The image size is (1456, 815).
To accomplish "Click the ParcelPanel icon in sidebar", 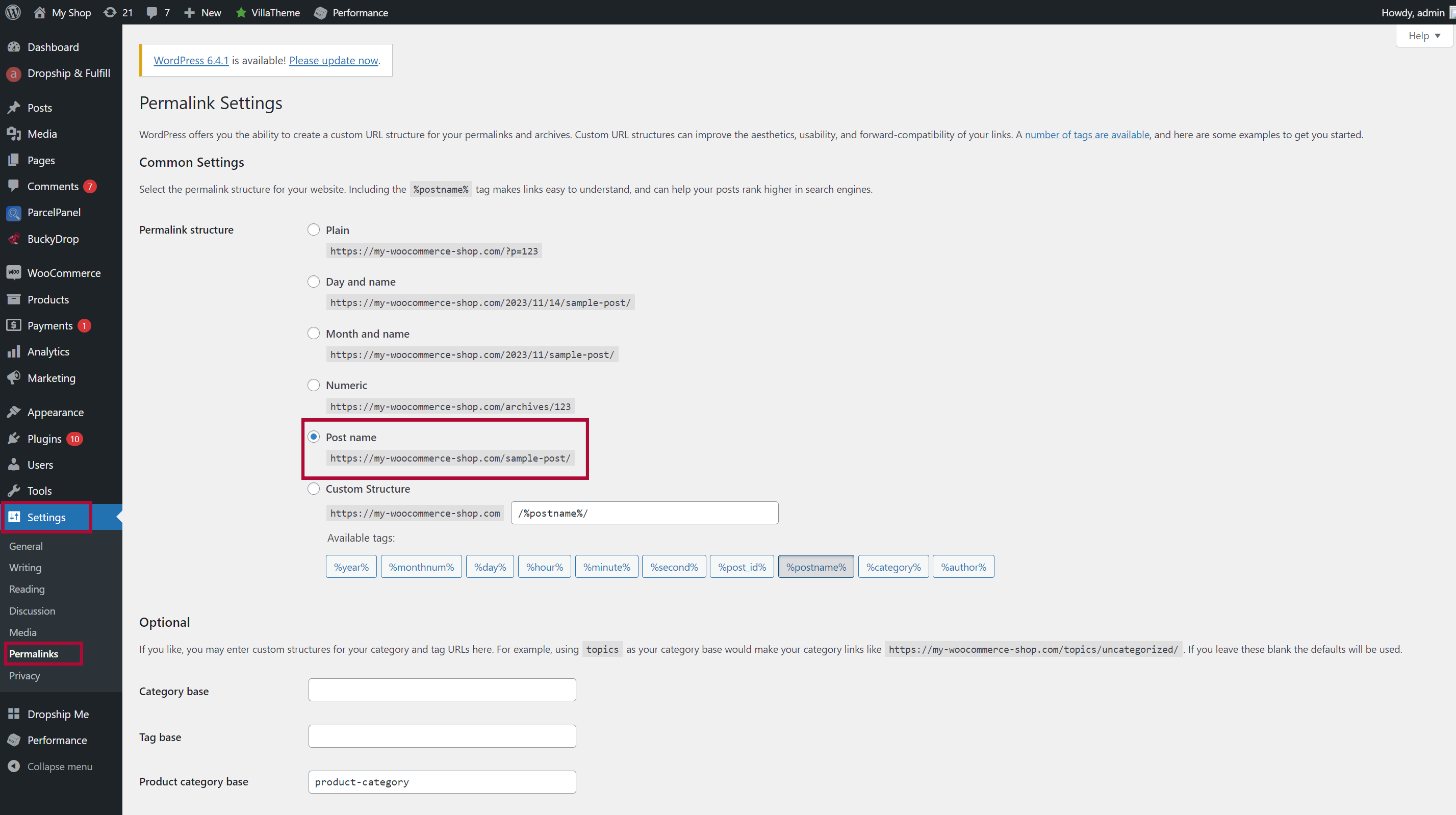I will point(15,212).
